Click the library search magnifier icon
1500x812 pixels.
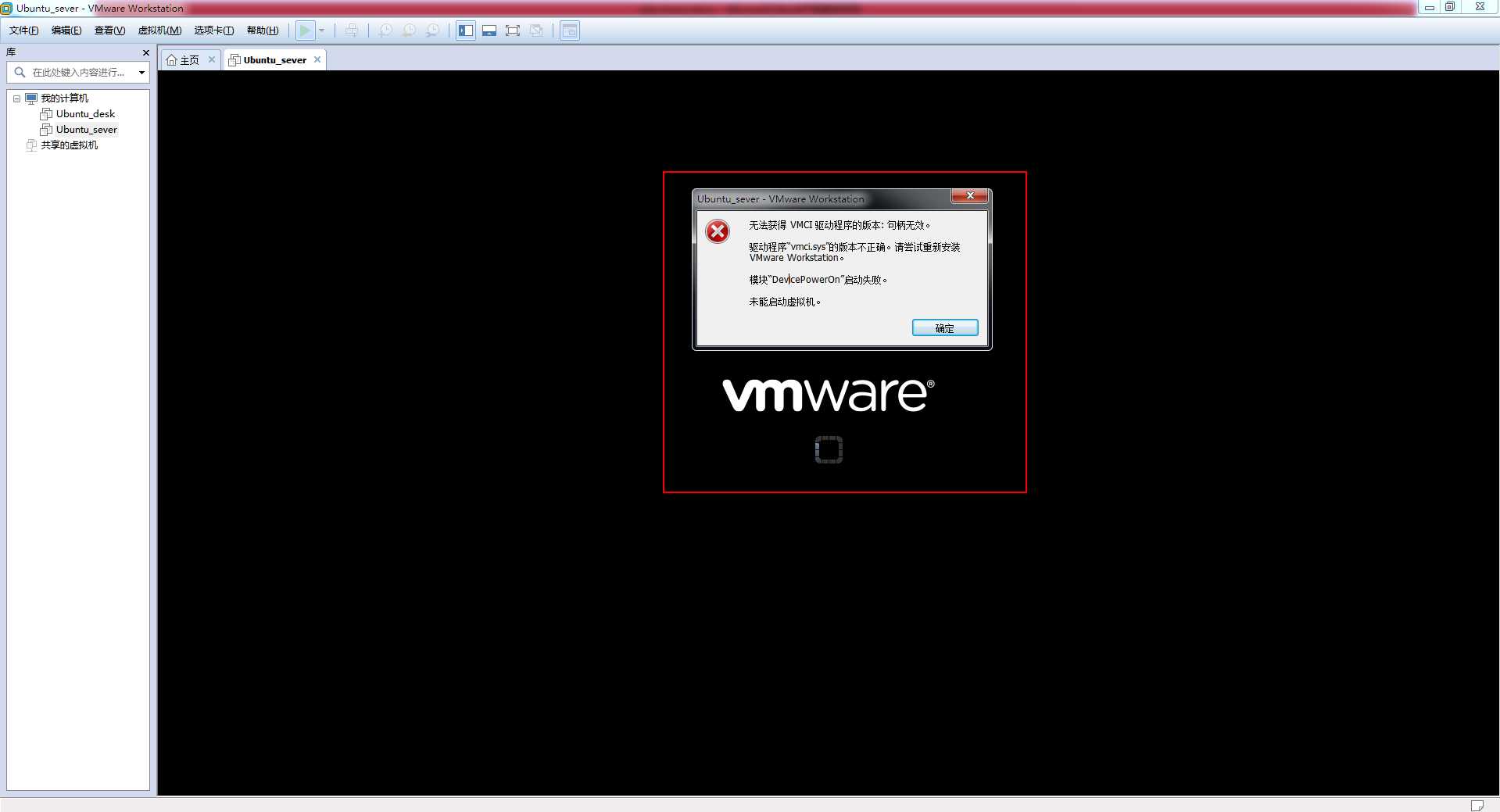coord(20,72)
